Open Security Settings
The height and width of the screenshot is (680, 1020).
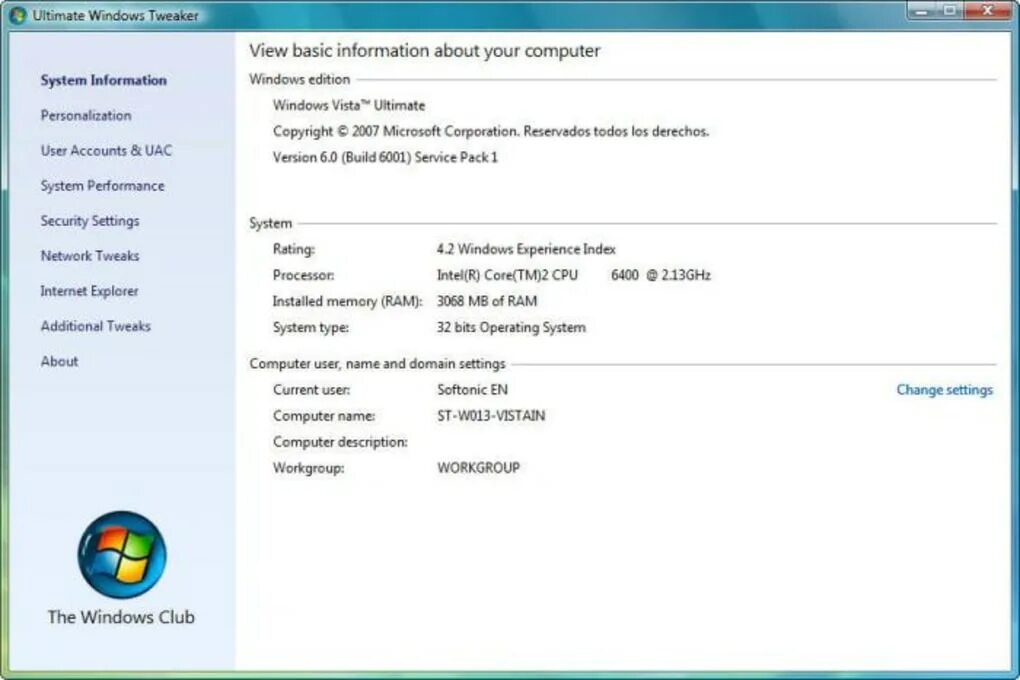(x=90, y=221)
